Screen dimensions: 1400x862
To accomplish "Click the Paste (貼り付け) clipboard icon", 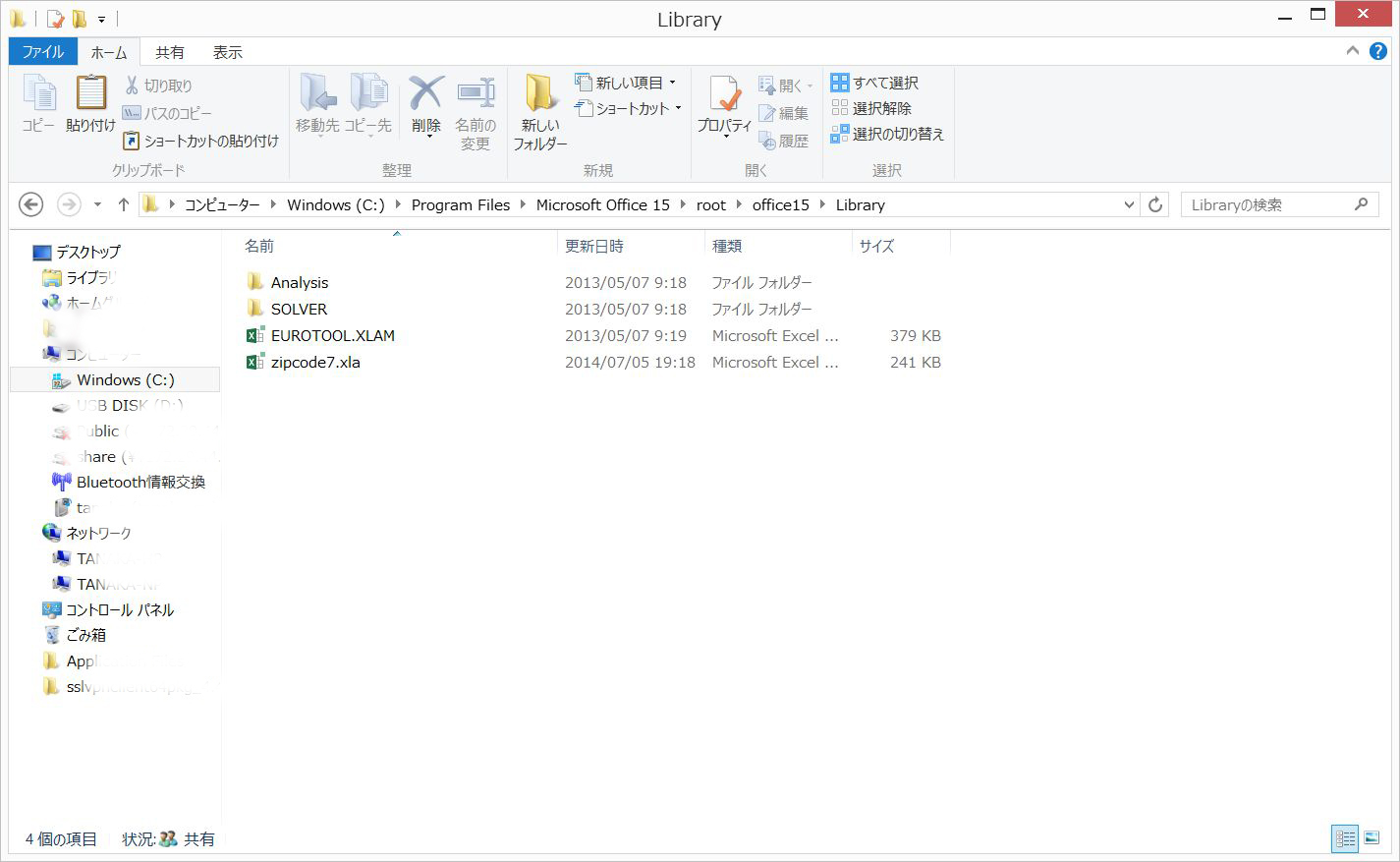I will coord(90,103).
